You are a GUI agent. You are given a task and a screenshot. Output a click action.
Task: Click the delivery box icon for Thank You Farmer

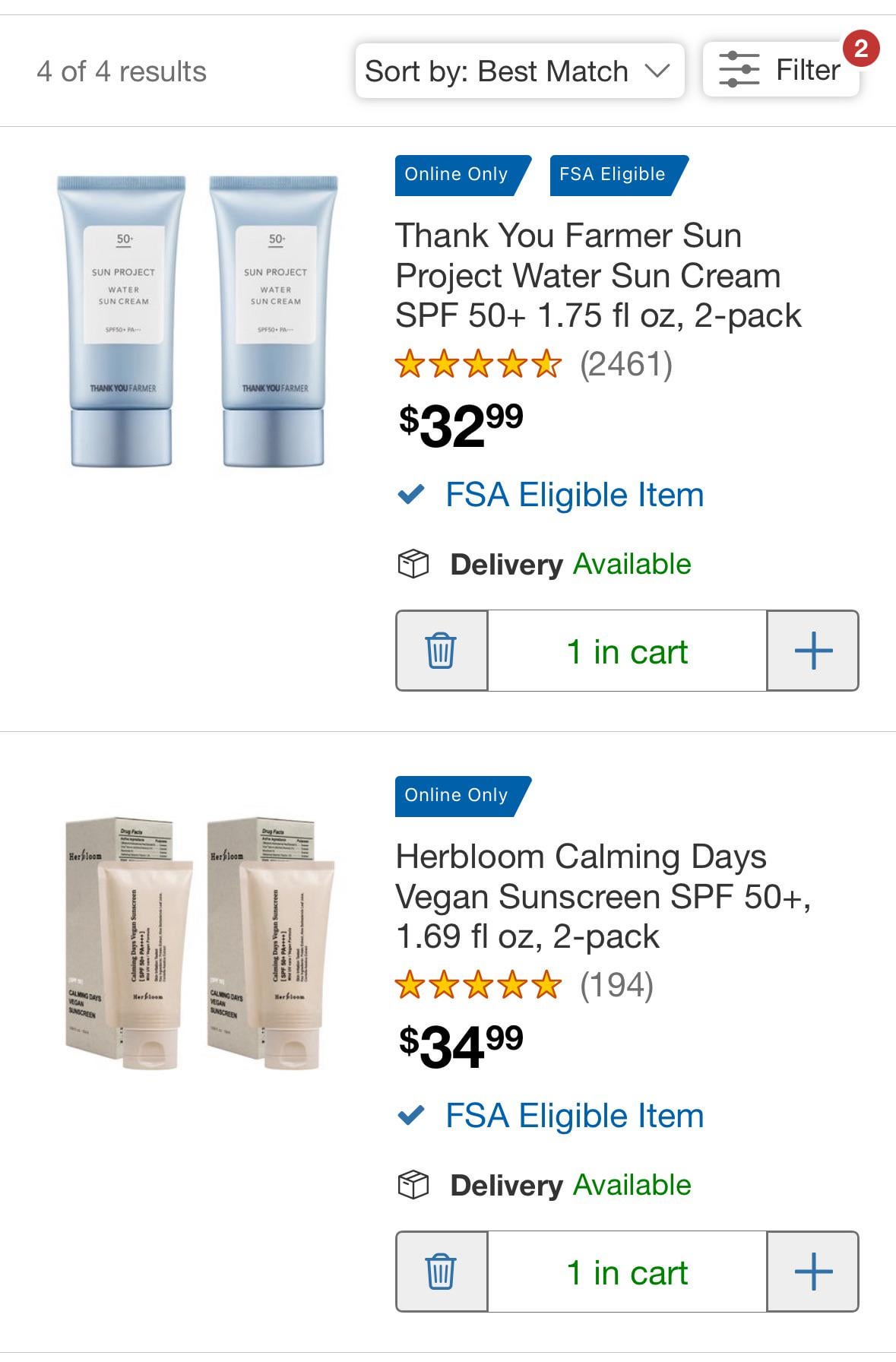tap(413, 564)
